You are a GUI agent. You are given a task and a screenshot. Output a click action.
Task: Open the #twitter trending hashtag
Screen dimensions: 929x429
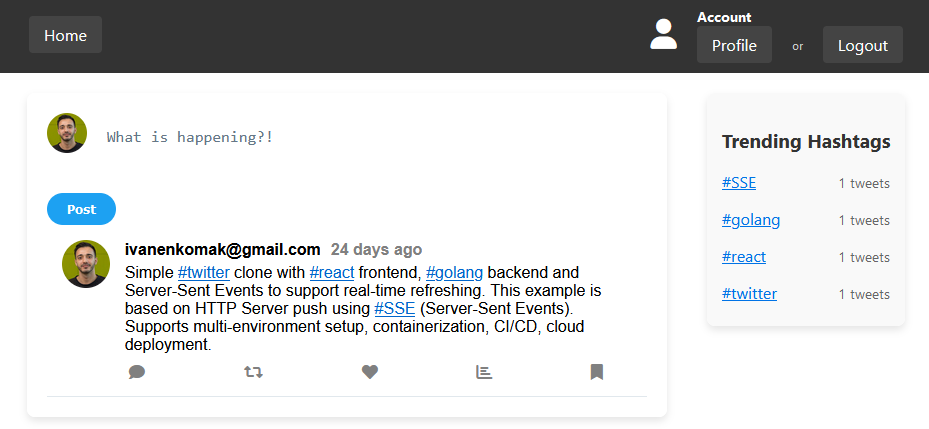(749, 294)
